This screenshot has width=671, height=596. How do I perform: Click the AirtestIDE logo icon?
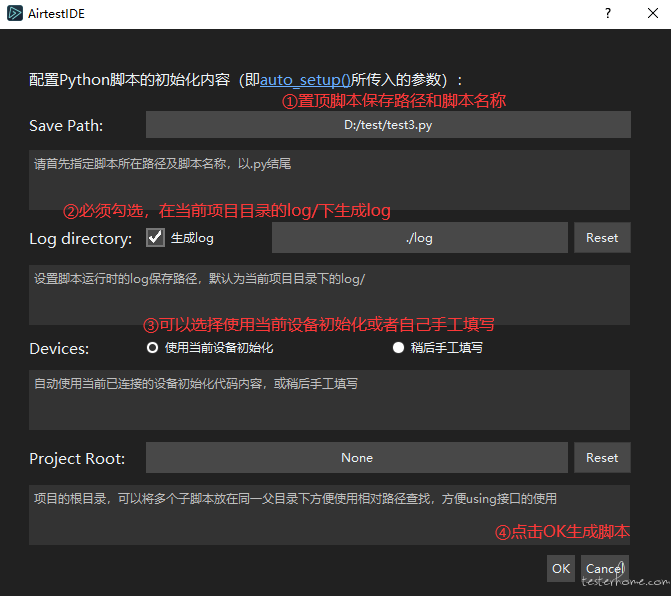pyautogui.click(x=15, y=13)
